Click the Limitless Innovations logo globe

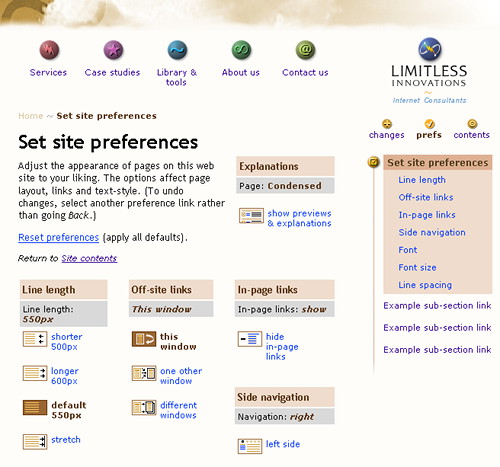(430, 49)
